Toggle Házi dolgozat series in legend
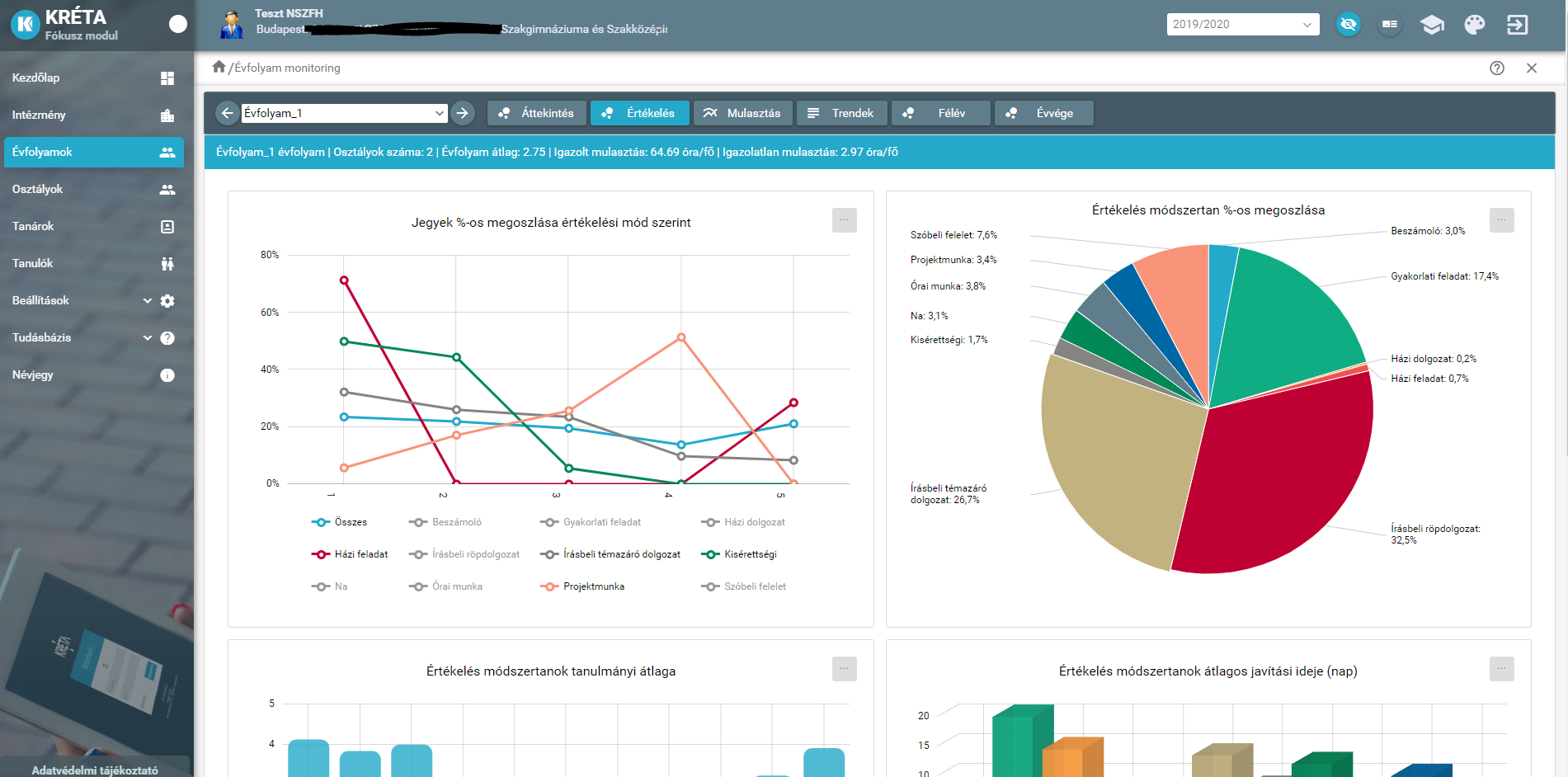This screenshot has width=1568, height=777. [x=743, y=522]
